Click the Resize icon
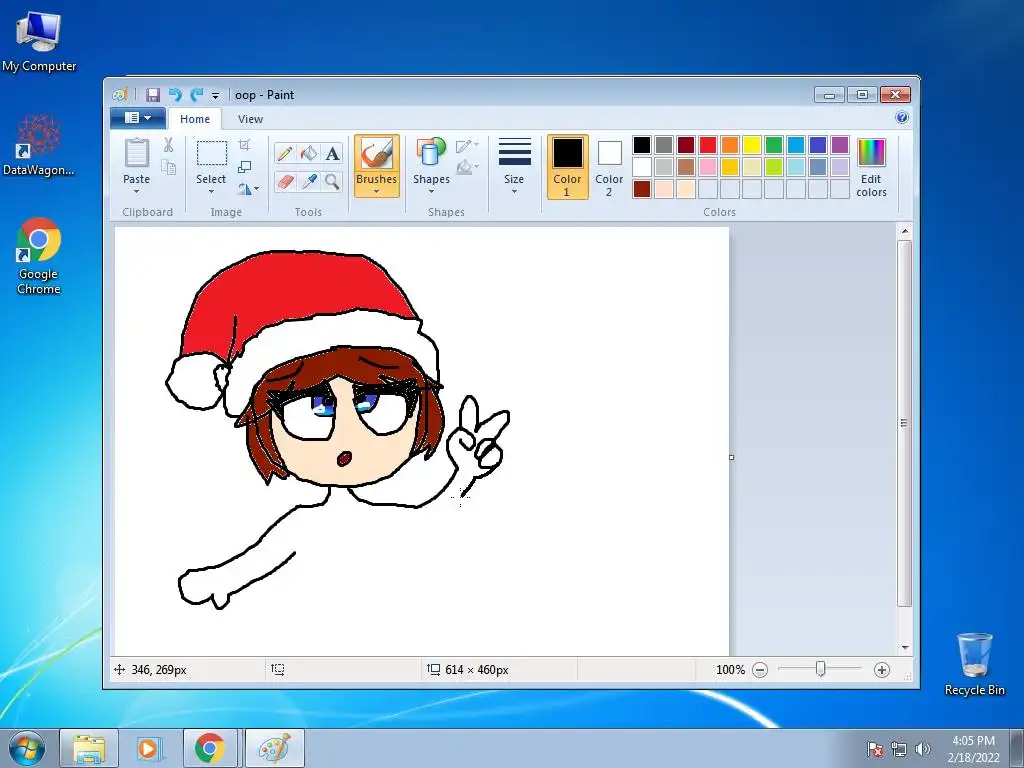Screen dimensions: 1024x768 click(x=245, y=167)
